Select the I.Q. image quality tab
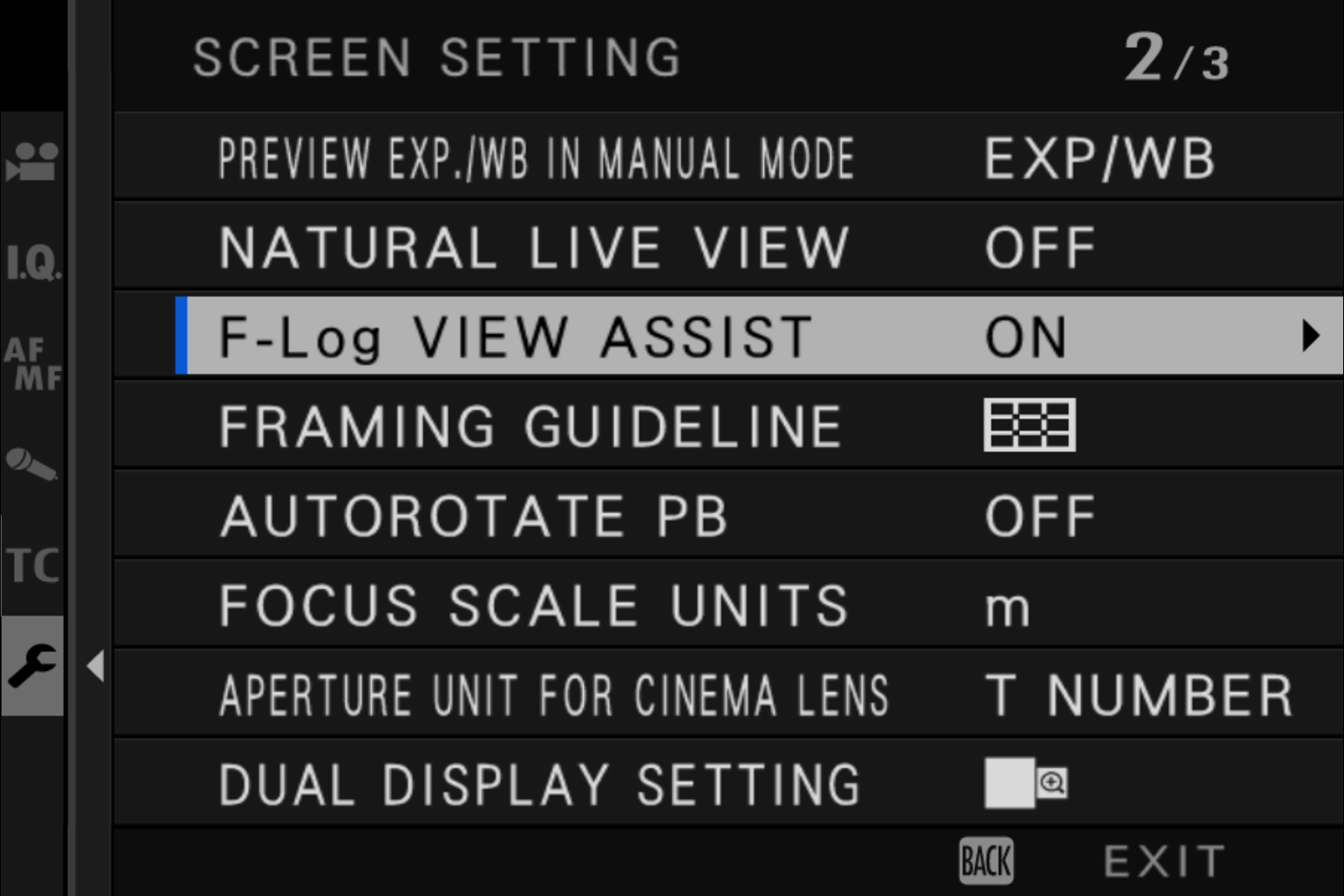 pyautogui.click(x=32, y=263)
